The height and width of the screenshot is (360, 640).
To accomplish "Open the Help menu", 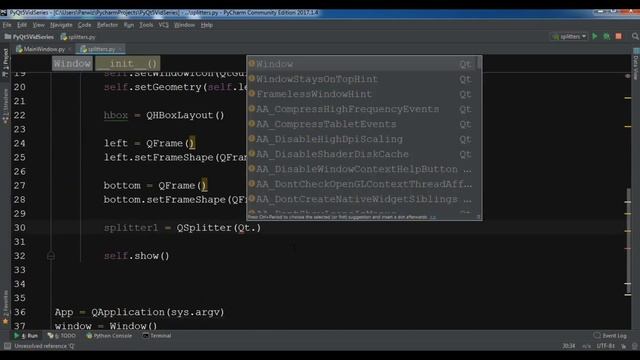I will click(x=207, y=25).
